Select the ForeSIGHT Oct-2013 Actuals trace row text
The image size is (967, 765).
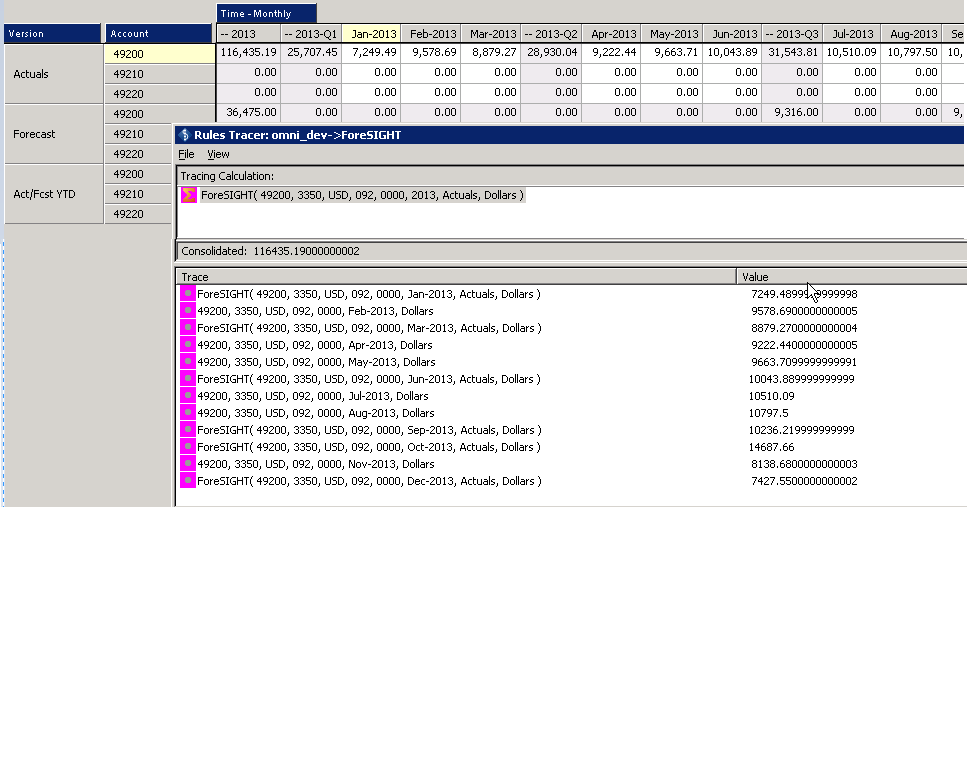(368, 447)
